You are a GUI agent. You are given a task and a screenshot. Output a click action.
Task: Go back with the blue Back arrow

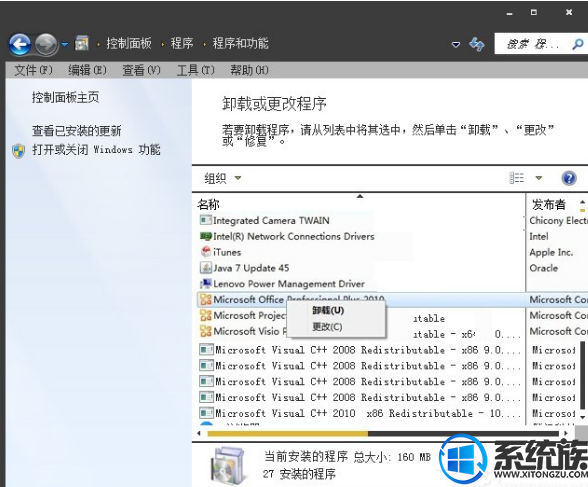pyautogui.click(x=20, y=45)
